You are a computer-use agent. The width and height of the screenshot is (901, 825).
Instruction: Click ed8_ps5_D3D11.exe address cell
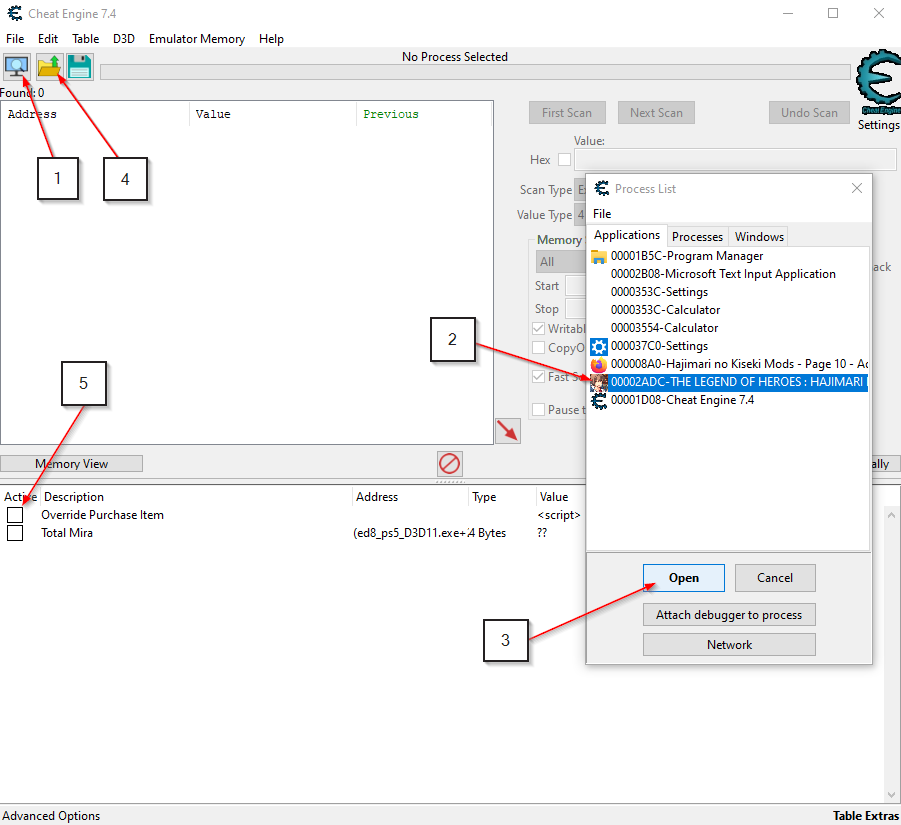tap(409, 533)
